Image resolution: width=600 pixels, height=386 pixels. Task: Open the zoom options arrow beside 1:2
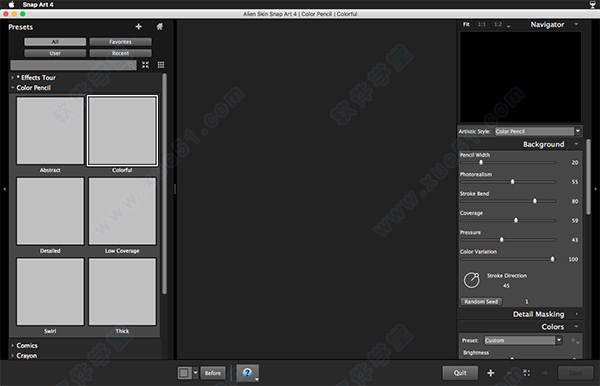pos(509,26)
